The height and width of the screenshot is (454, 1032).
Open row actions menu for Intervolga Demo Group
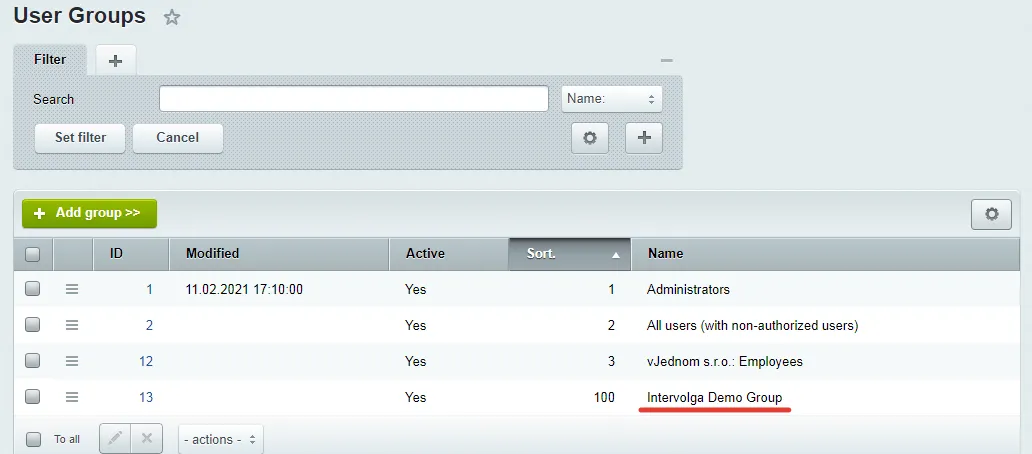72,397
